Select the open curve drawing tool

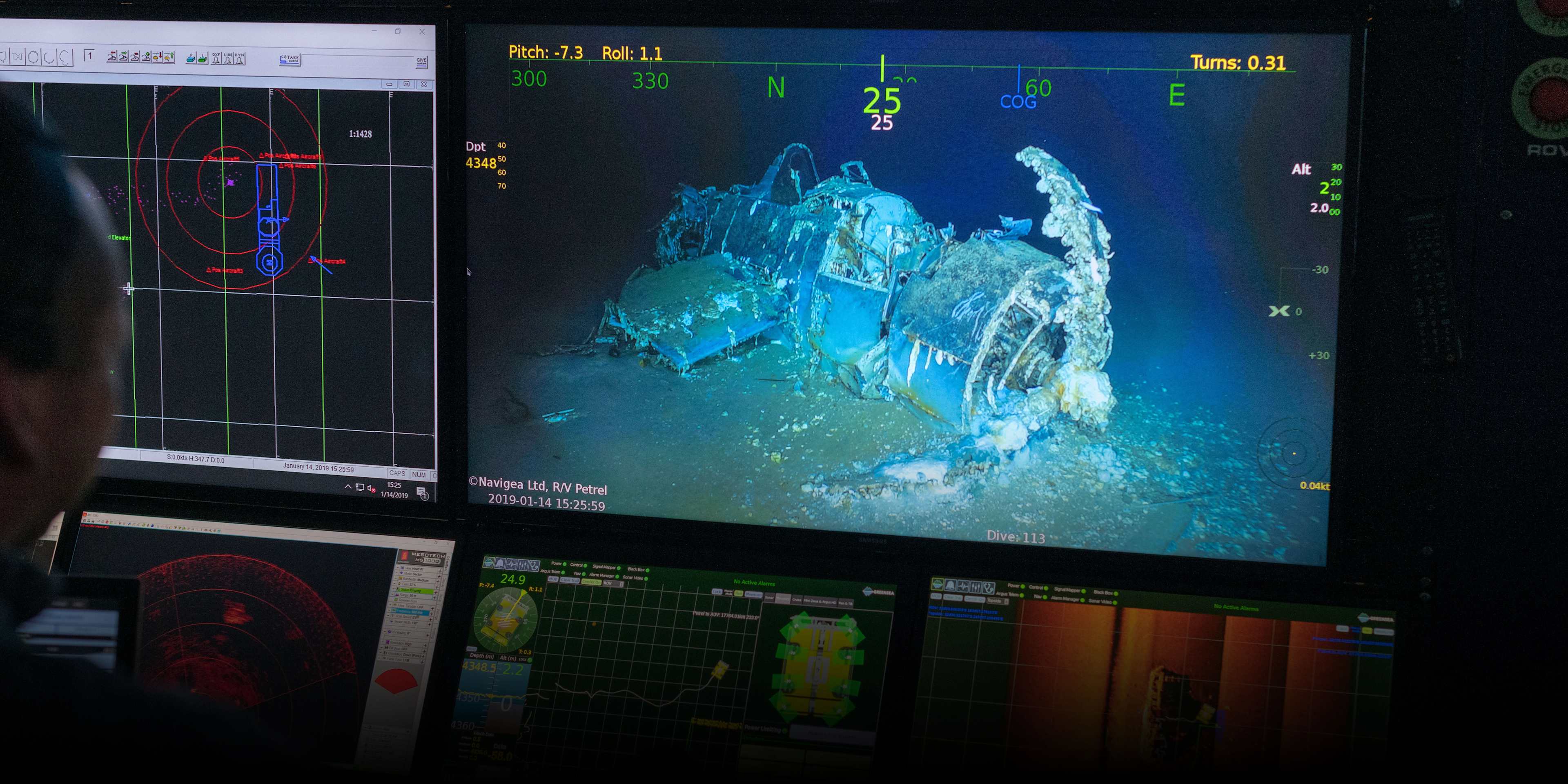point(65,58)
